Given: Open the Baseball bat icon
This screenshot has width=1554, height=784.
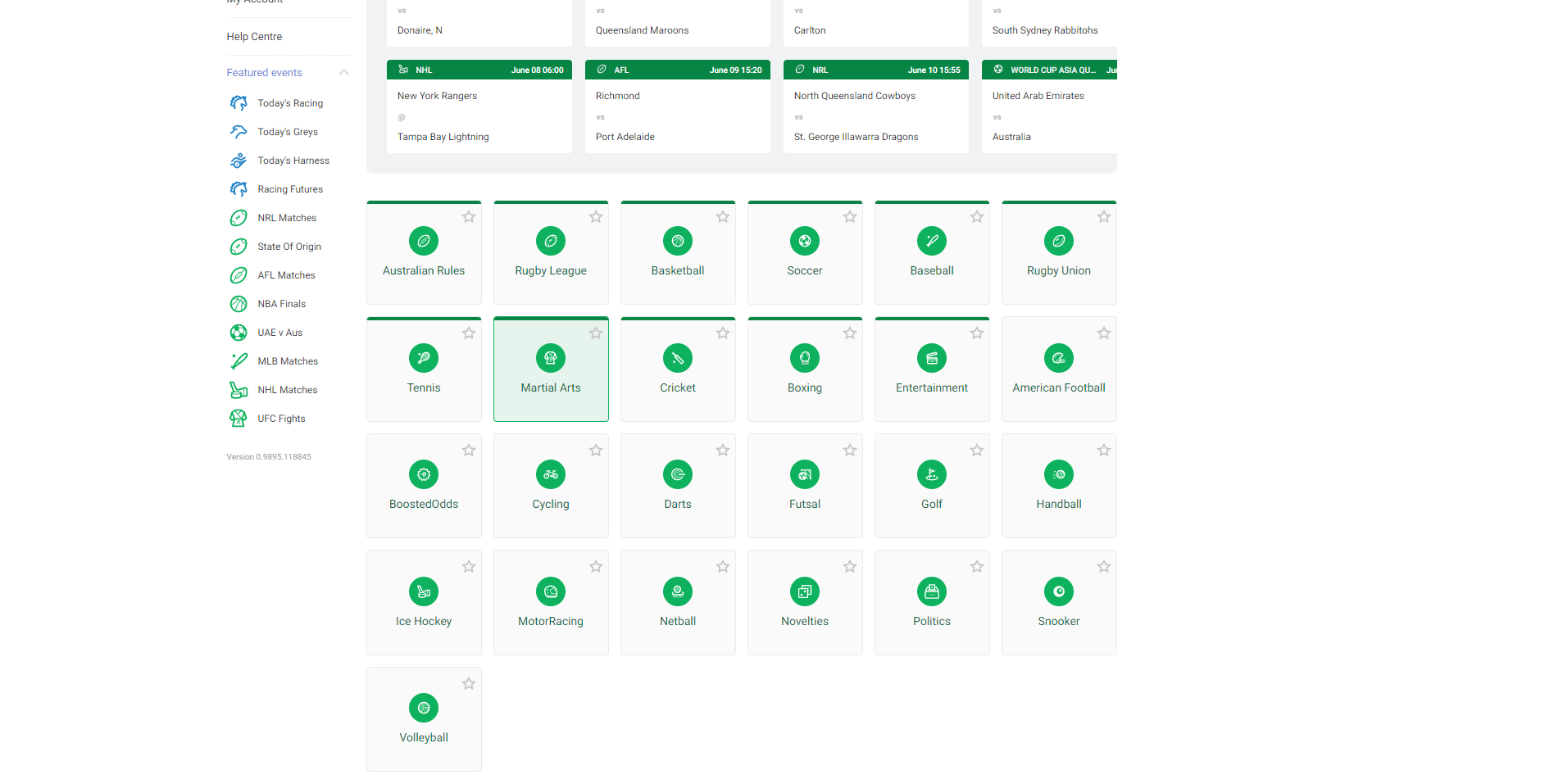Looking at the screenshot, I should coord(932,241).
